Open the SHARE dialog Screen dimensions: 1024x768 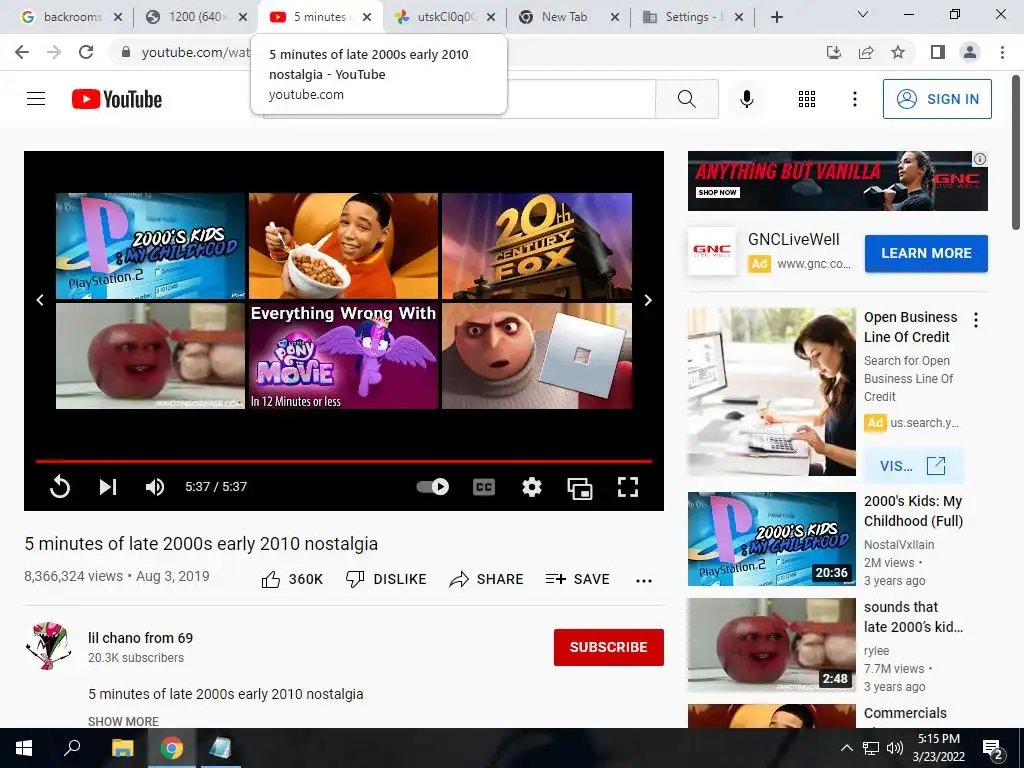pos(487,579)
